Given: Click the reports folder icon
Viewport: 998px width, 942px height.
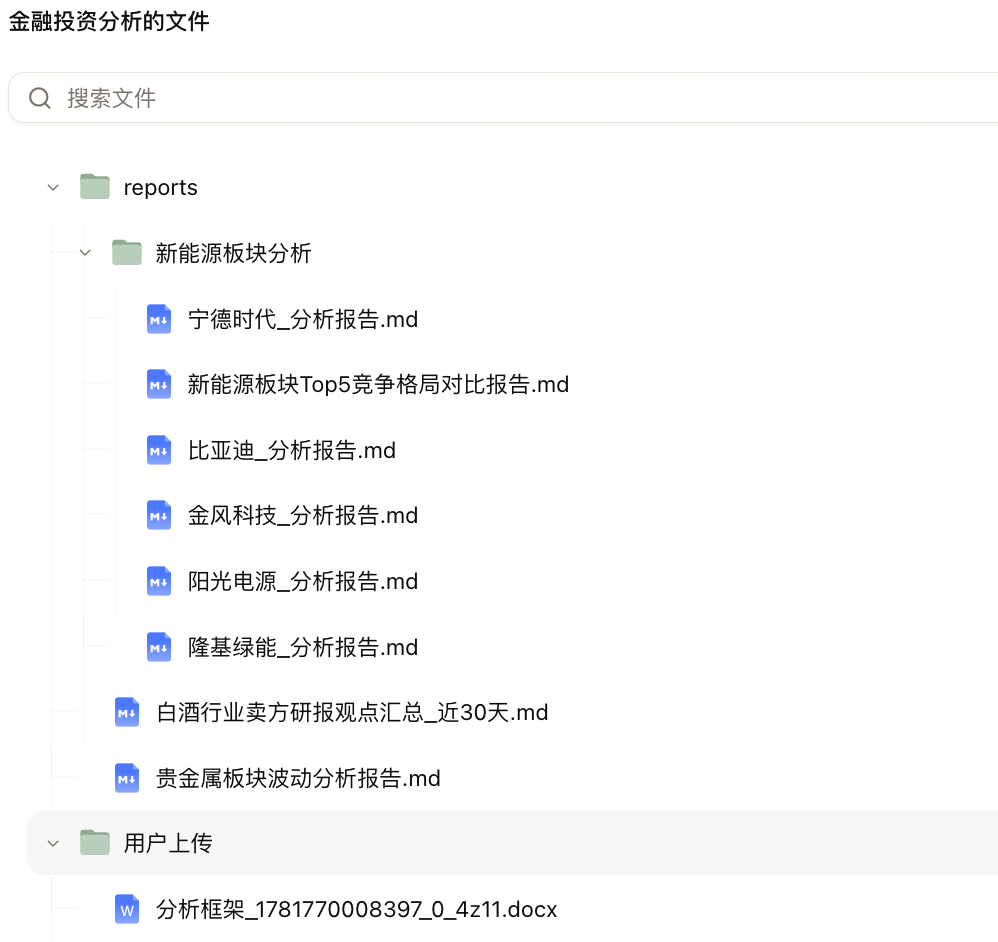Looking at the screenshot, I should pyautogui.click(x=95, y=186).
